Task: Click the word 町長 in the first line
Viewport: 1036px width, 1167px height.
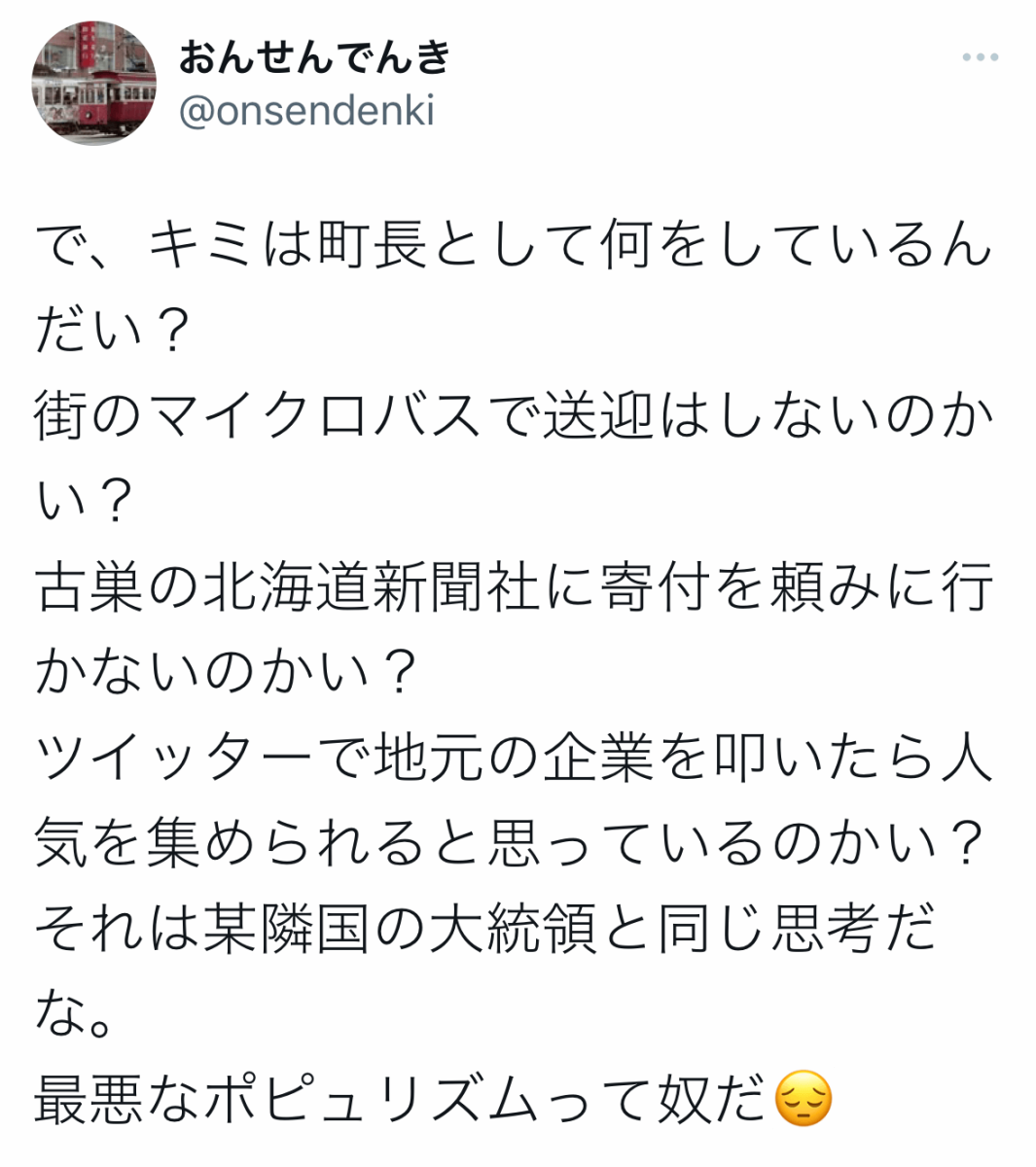Action: (372, 245)
